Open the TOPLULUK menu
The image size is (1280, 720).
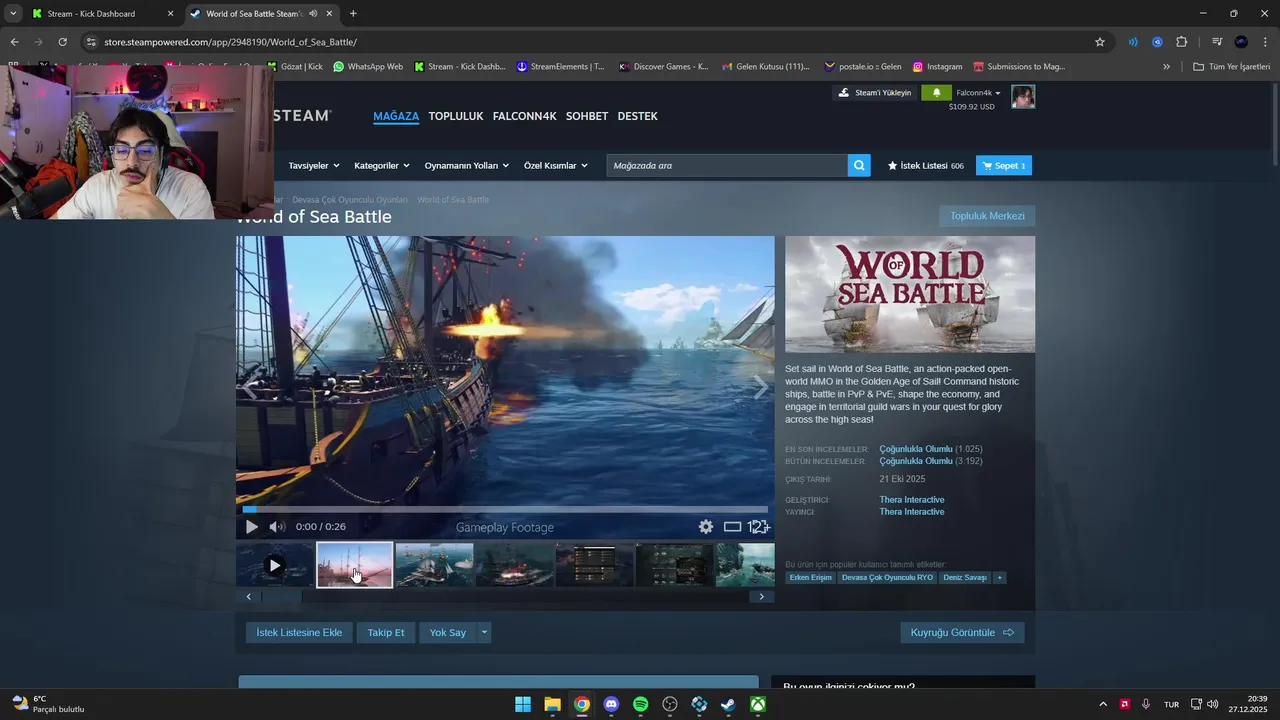[x=456, y=116]
